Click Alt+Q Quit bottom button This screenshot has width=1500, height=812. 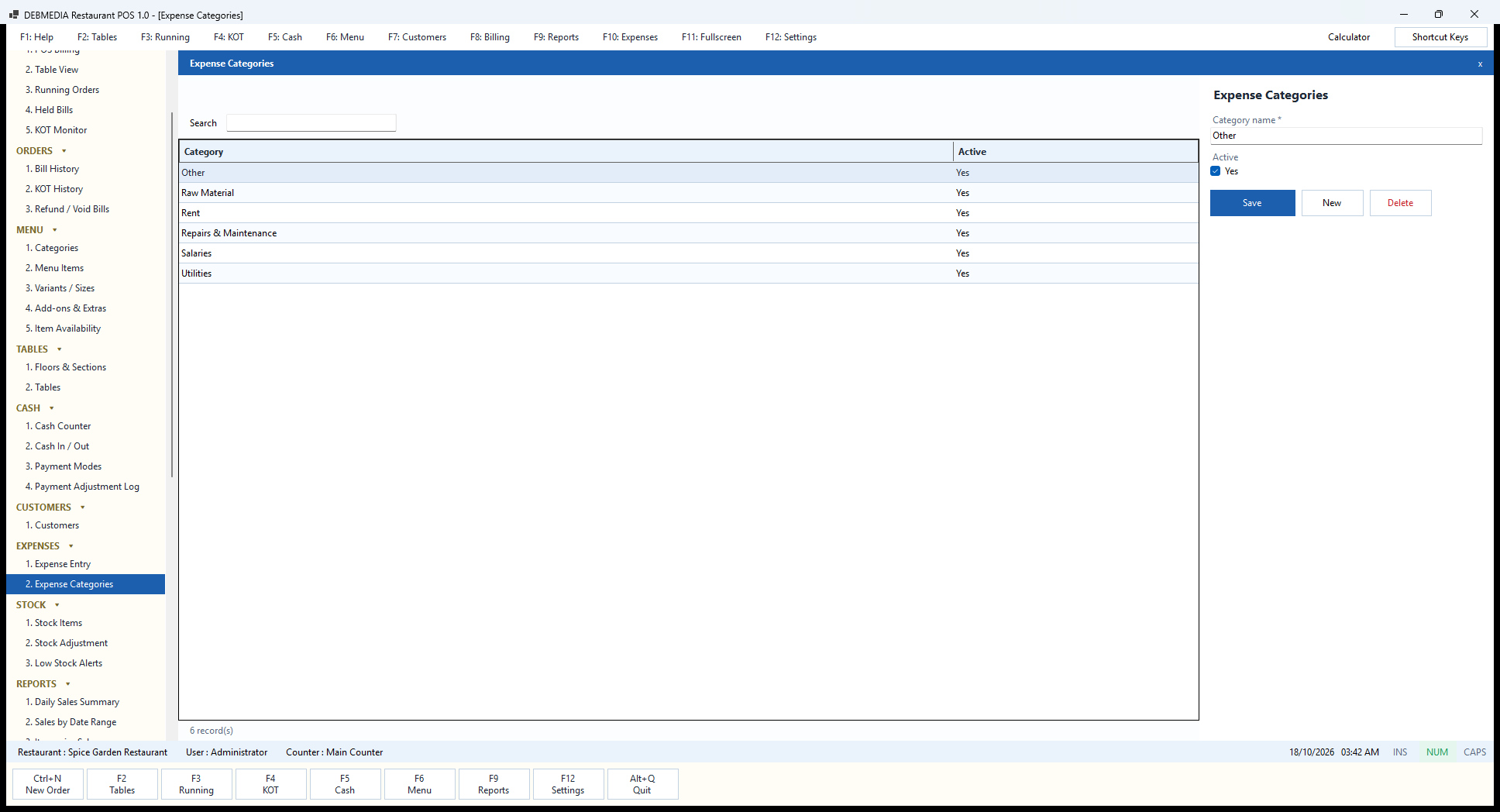coord(642,784)
